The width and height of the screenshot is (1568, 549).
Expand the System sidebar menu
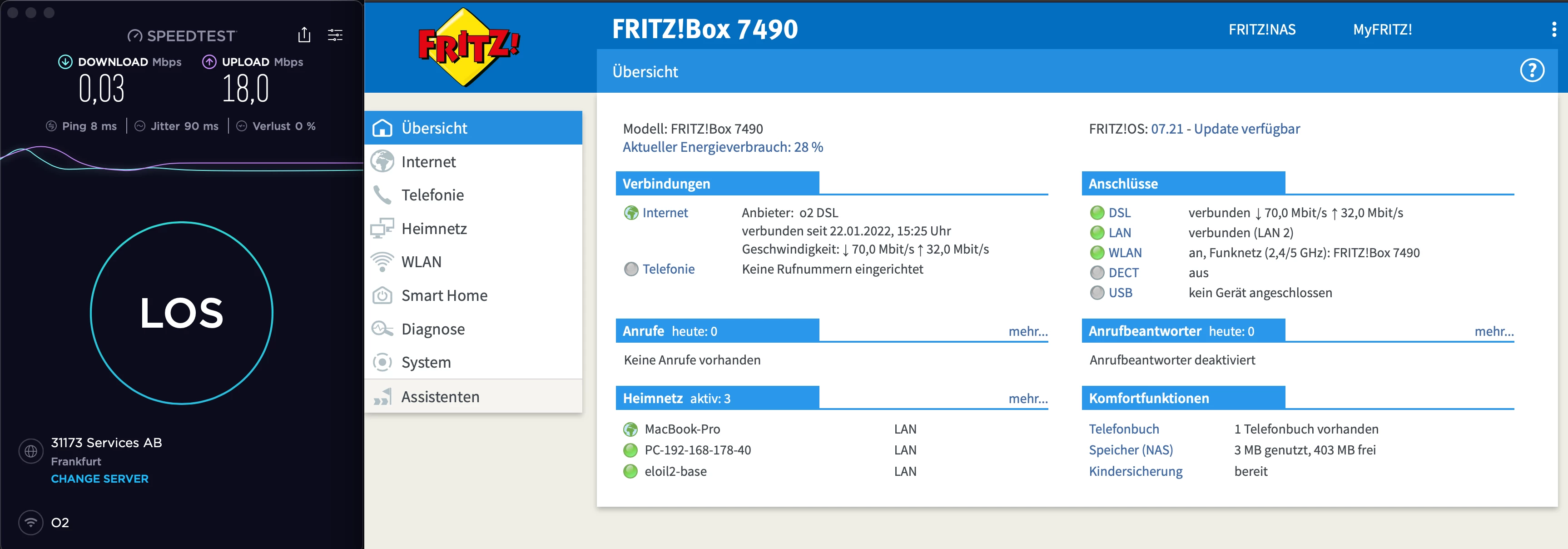(x=426, y=363)
